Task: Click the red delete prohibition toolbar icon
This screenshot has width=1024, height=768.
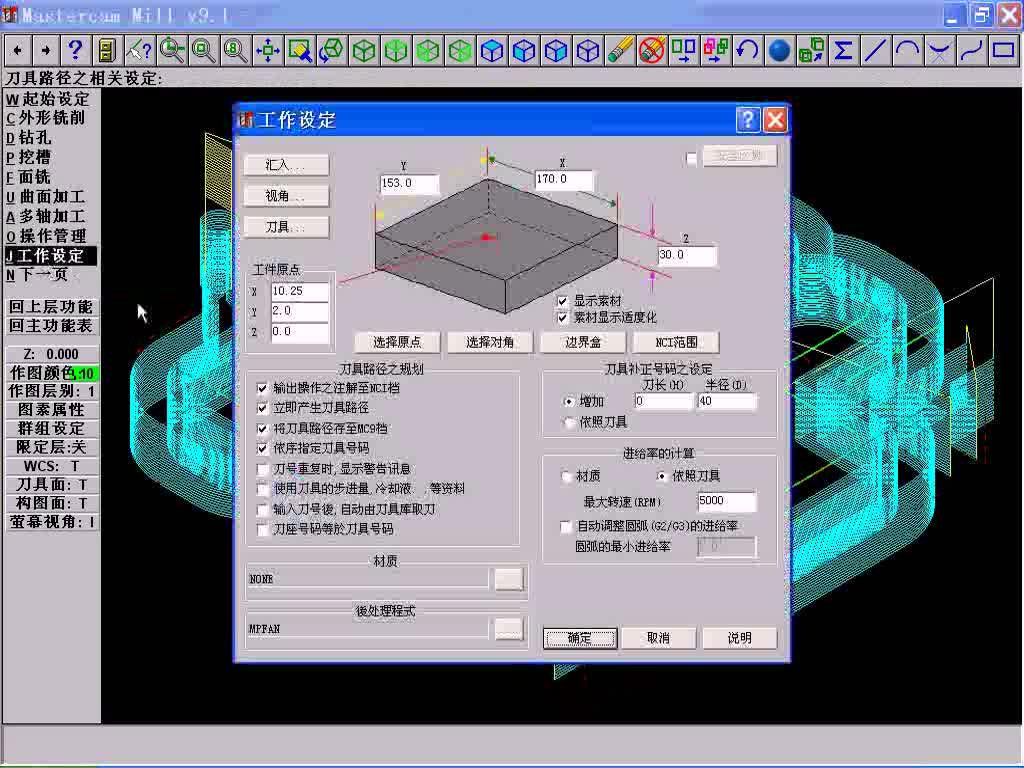Action: pyautogui.click(x=651, y=50)
